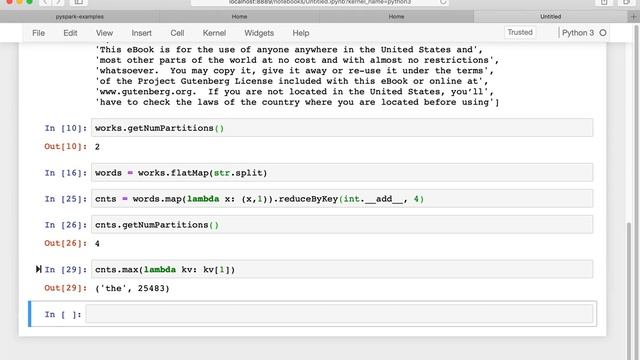Click the 'This eBook is for the use' line
Image resolution: width=640 pixels, height=360 pixels.
(x=289, y=50)
